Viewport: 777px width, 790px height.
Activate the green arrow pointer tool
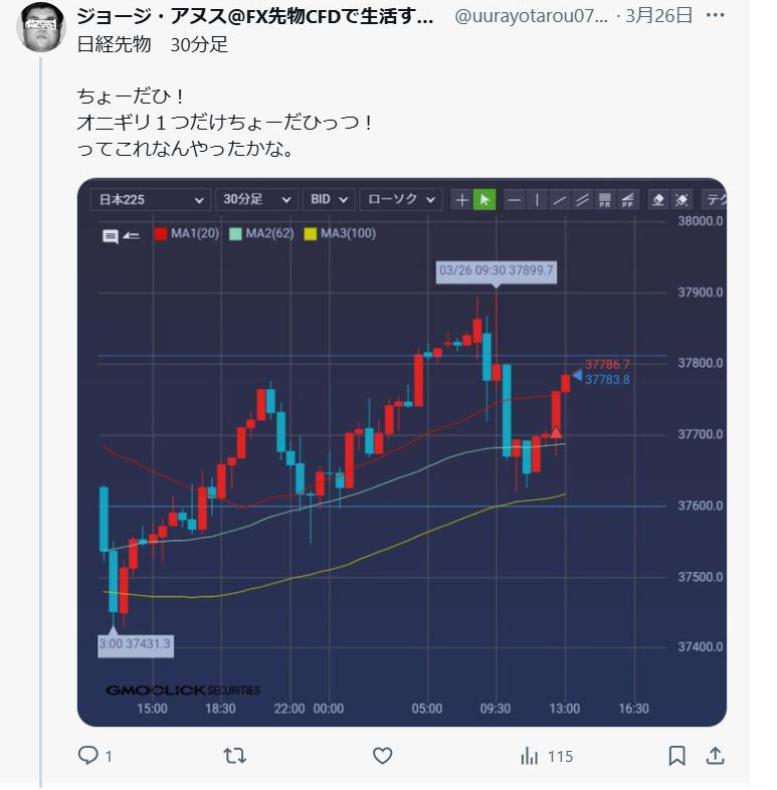tap(484, 200)
